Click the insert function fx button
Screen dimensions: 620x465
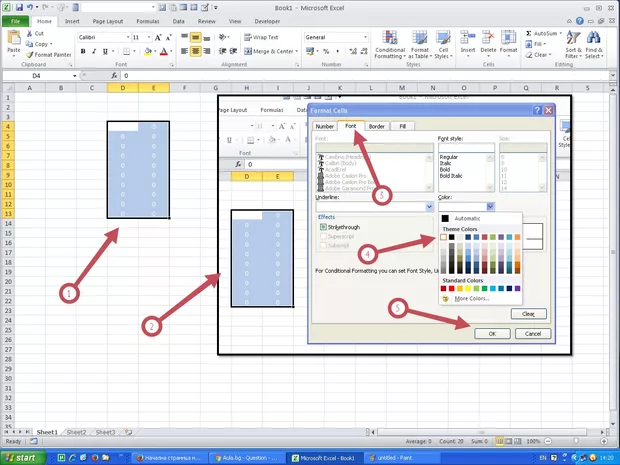[x=114, y=76]
